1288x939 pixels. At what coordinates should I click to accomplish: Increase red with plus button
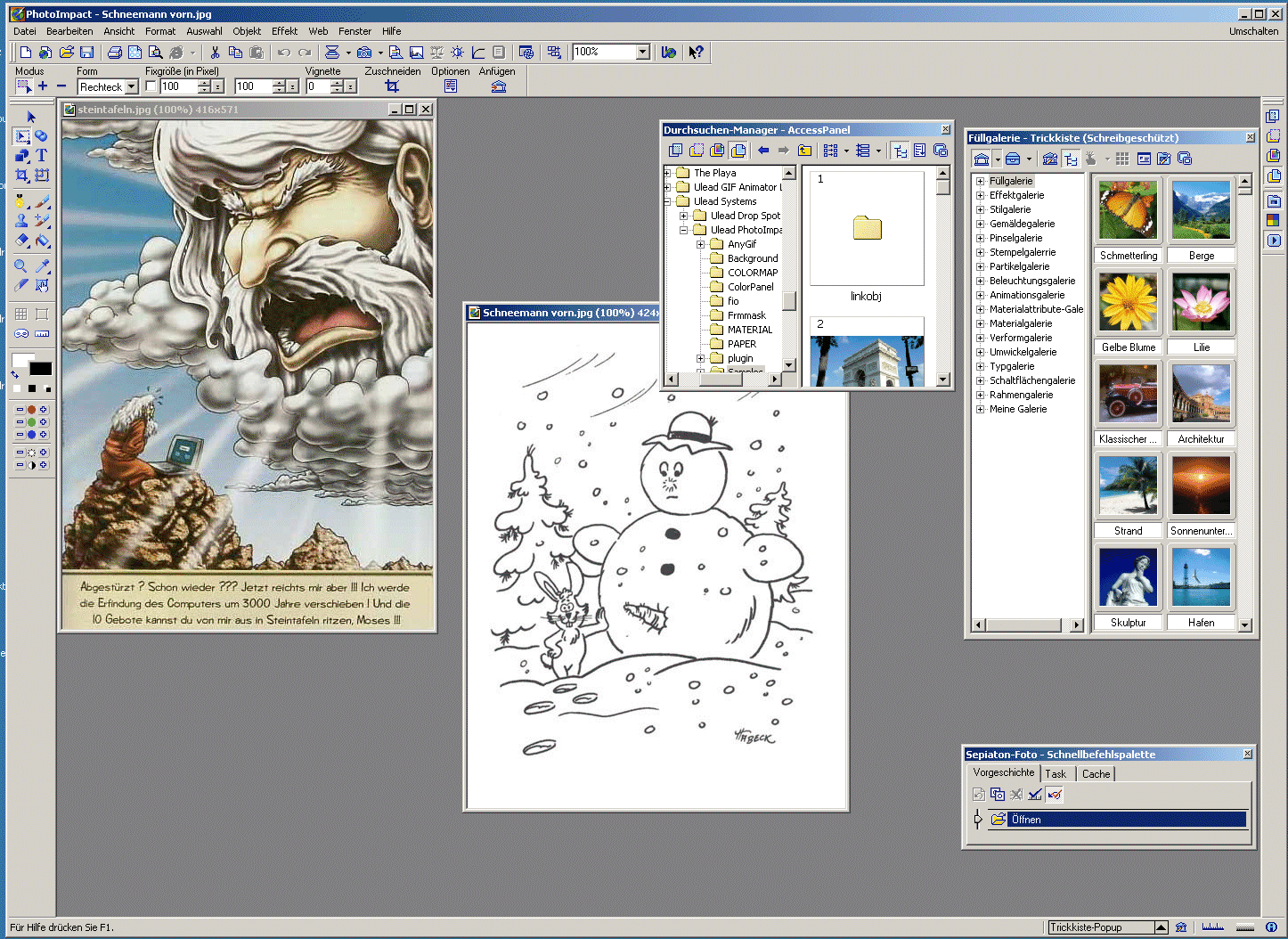[x=43, y=410]
